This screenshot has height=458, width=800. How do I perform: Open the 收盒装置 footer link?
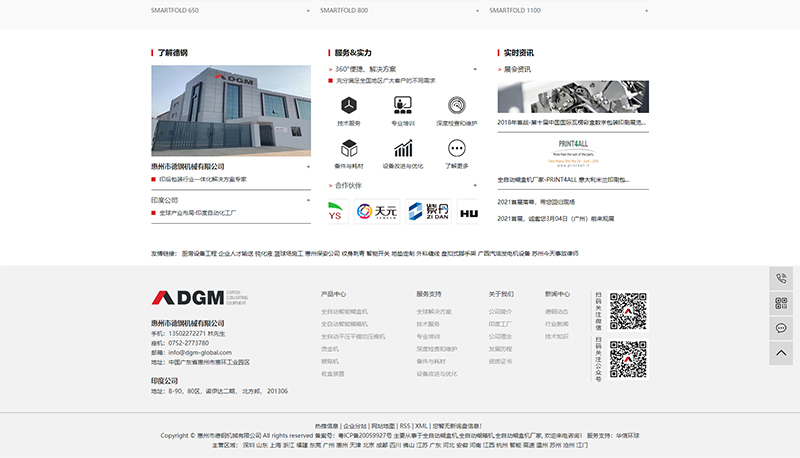[x=333, y=374]
